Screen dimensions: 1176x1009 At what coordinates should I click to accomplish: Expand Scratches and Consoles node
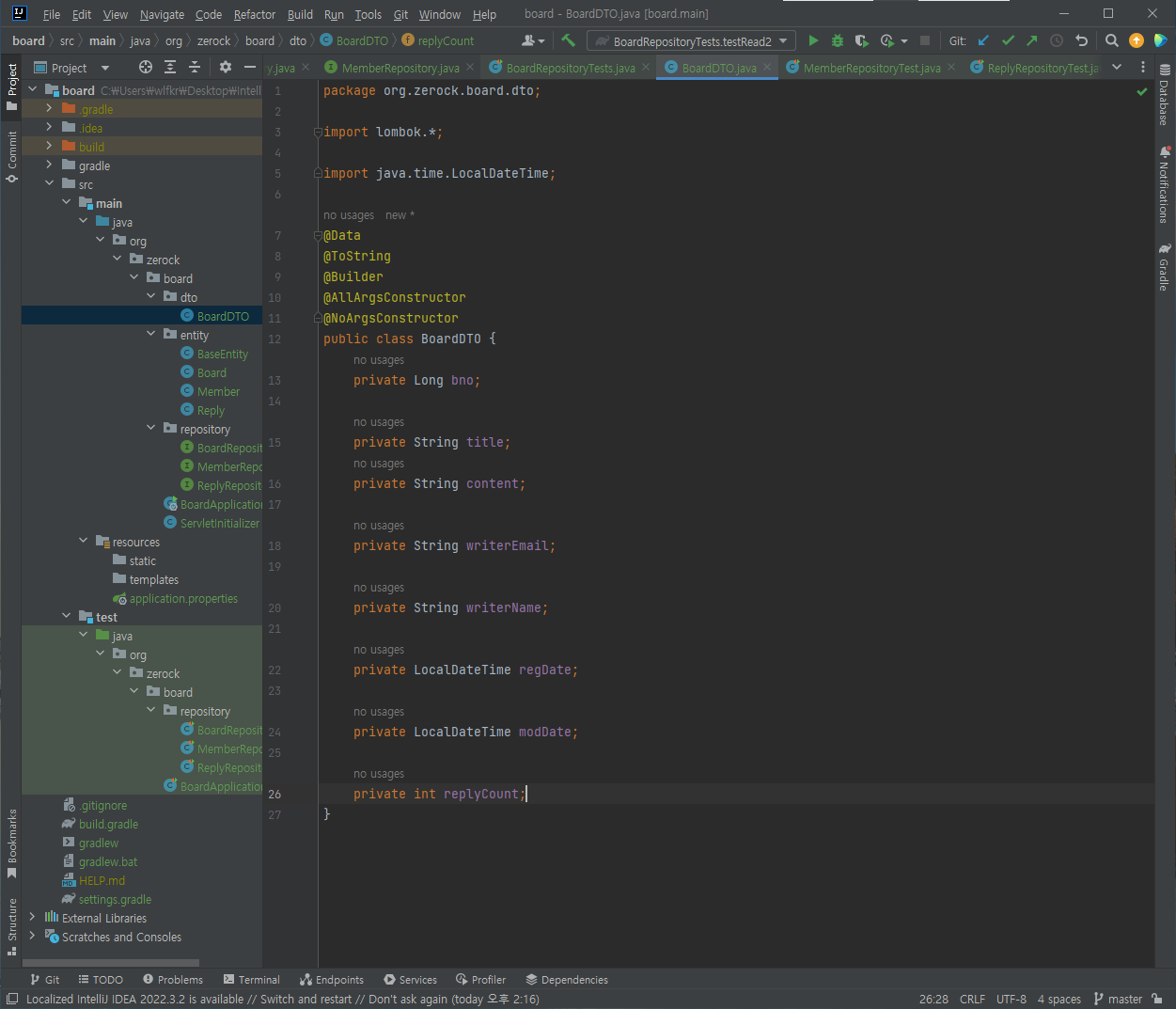click(32, 937)
